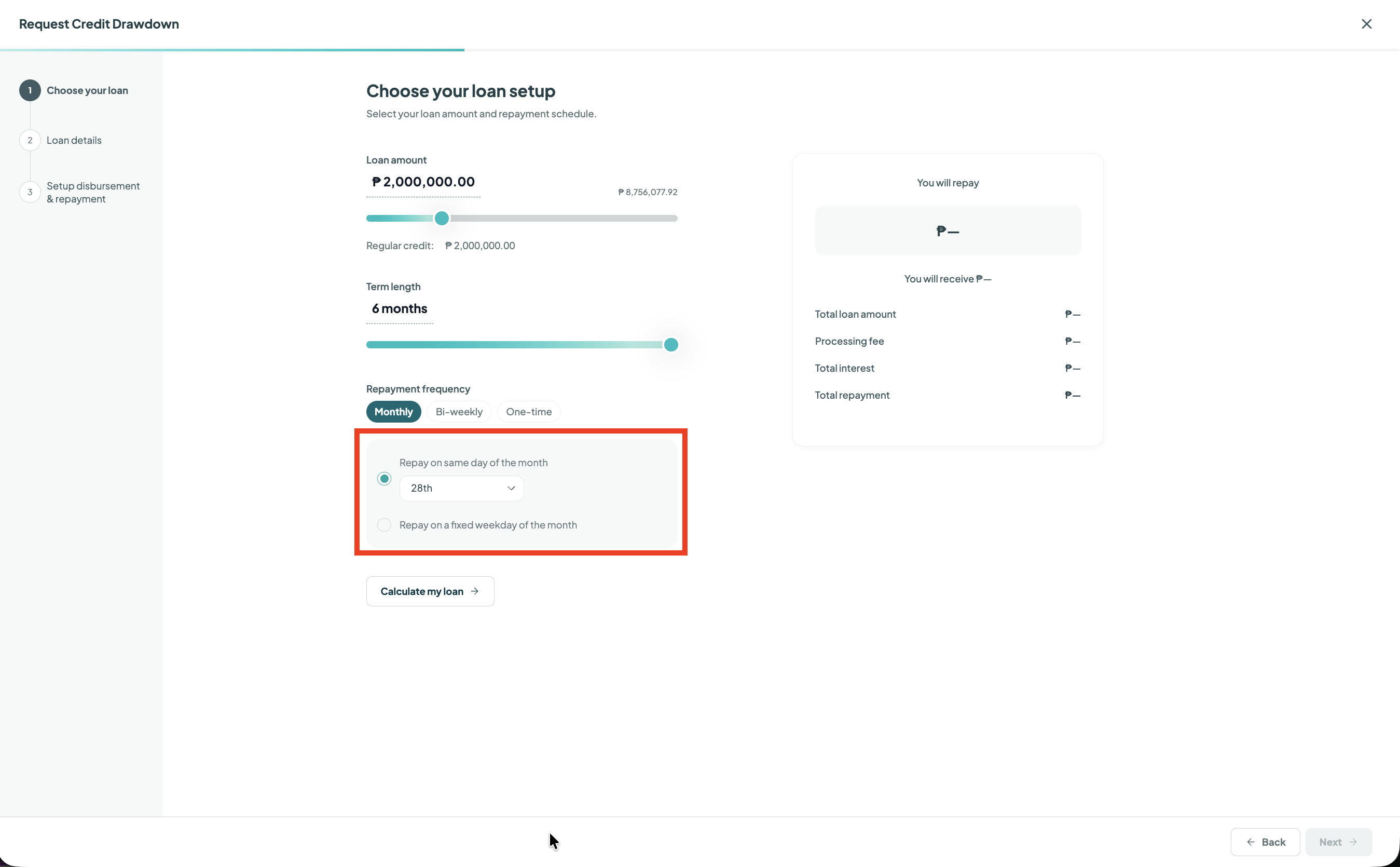Select Monthly repayment frequency

pyautogui.click(x=393, y=412)
